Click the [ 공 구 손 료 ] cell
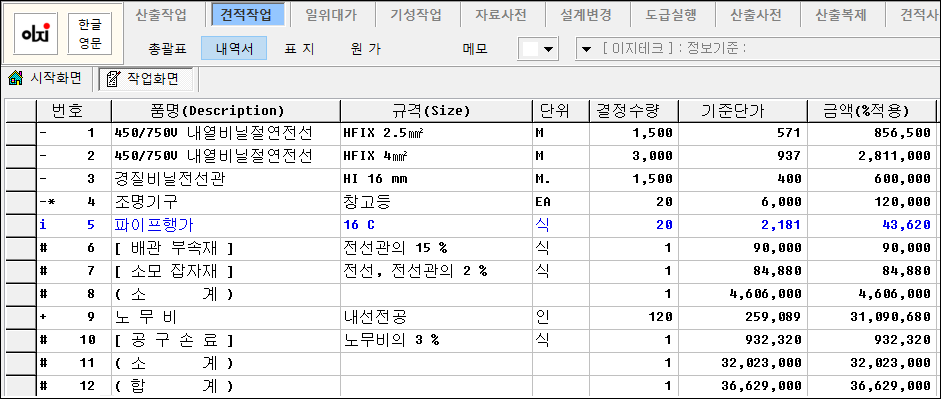Image resolution: width=941 pixels, height=399 pixels. (x=226, y=340)
